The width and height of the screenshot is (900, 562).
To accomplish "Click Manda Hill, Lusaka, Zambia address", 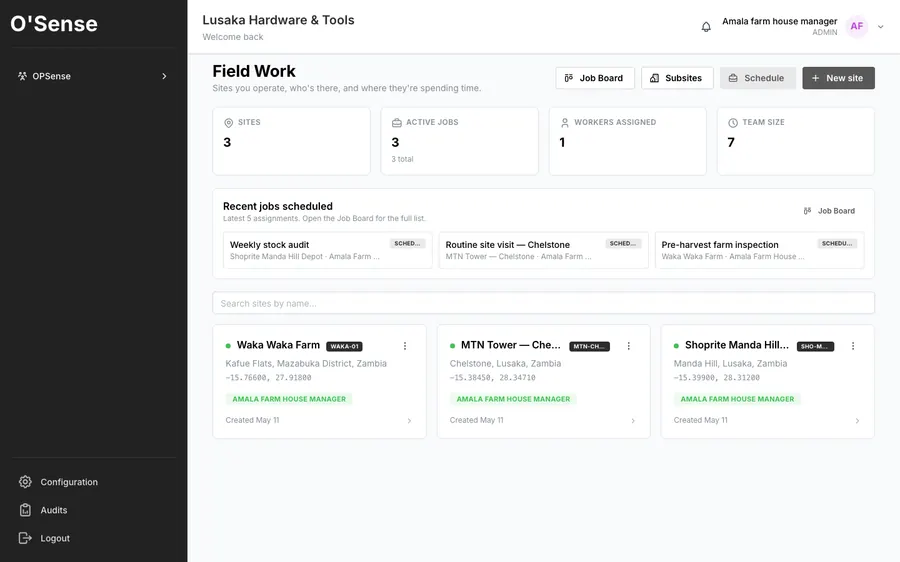I will coord(730,363).
